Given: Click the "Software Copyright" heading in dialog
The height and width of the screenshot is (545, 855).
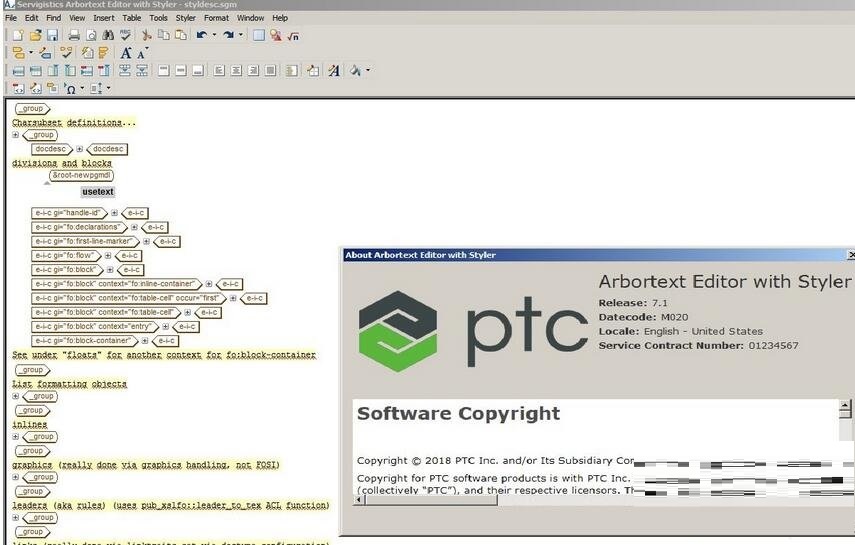Looking at the screenshot, I should pyautogui.click(x=458, y=414).
